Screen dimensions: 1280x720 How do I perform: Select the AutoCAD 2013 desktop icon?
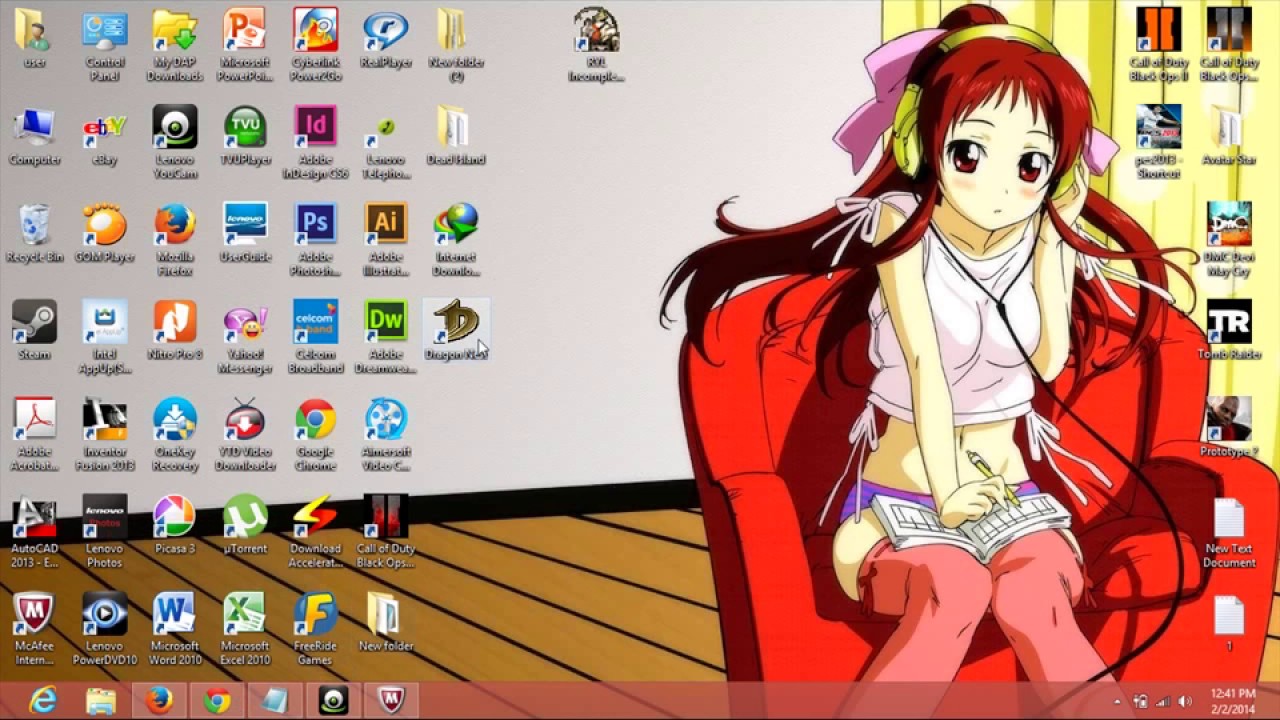tap(35, 532)
